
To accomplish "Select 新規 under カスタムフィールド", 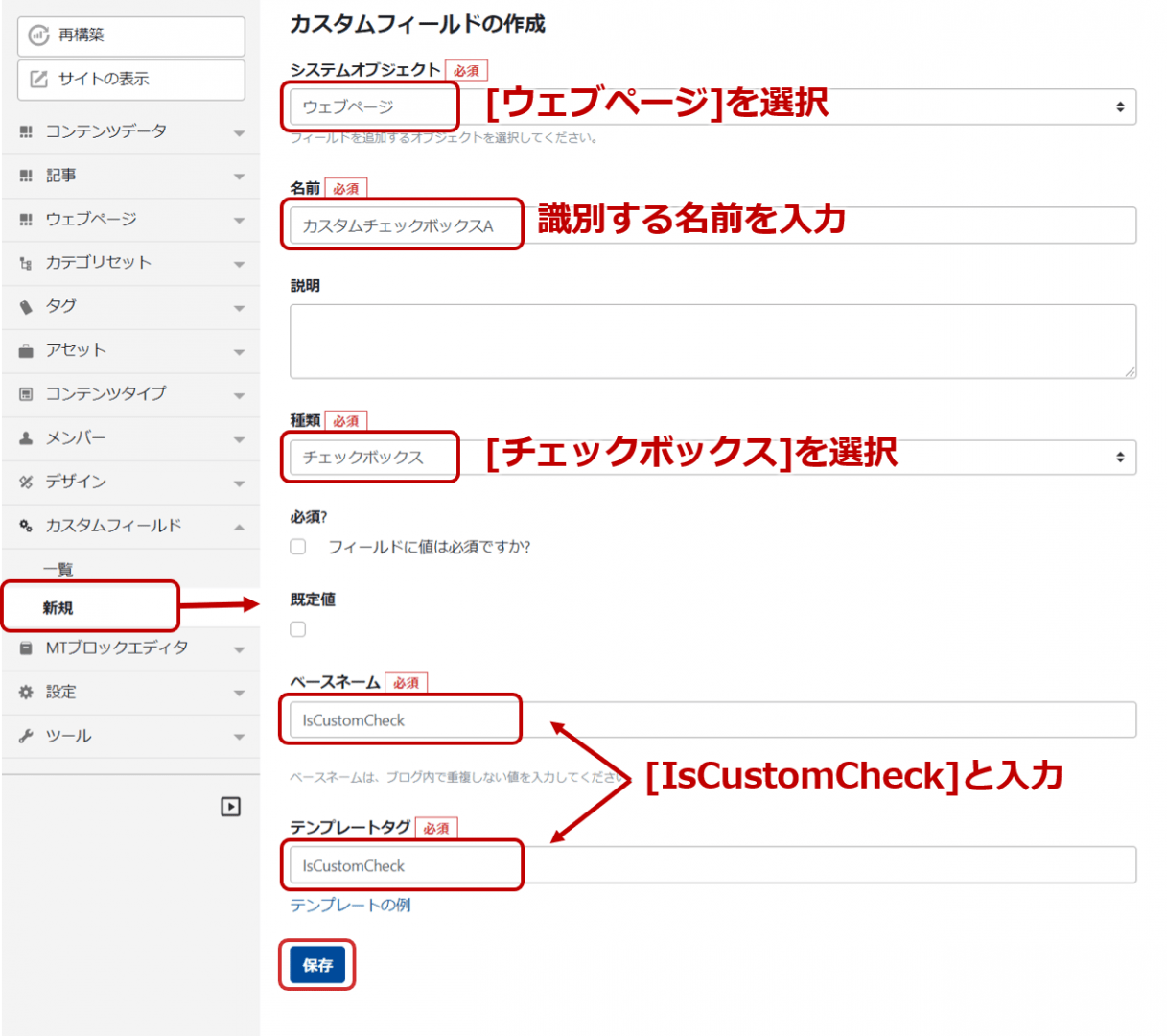I will [x=58, y=608].
